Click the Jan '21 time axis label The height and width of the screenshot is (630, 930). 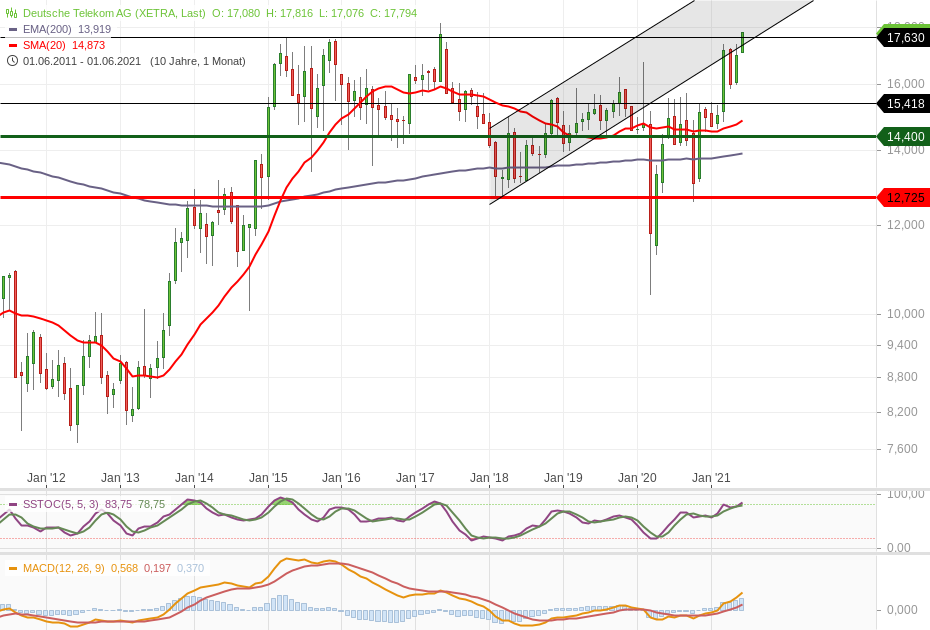[x=711, y=478]
